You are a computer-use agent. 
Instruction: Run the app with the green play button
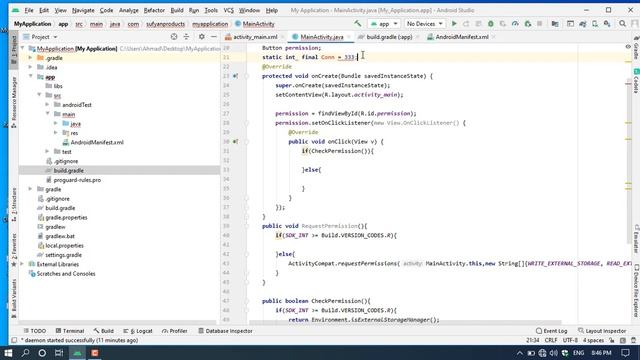pyautogui.click(x=454, y=24)
